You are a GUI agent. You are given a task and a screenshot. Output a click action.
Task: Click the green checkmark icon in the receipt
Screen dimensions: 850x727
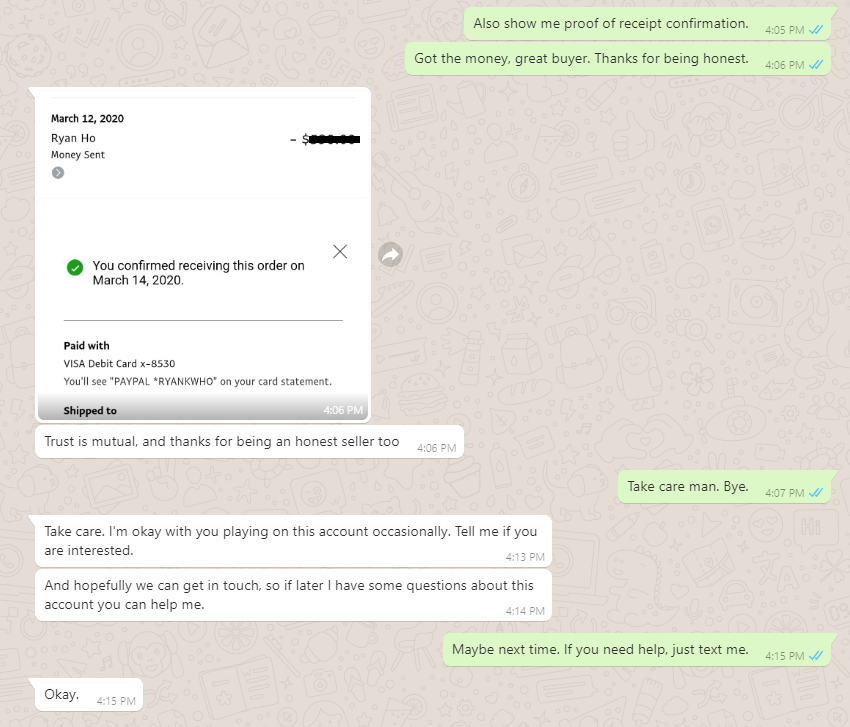[x=74, y=267]
